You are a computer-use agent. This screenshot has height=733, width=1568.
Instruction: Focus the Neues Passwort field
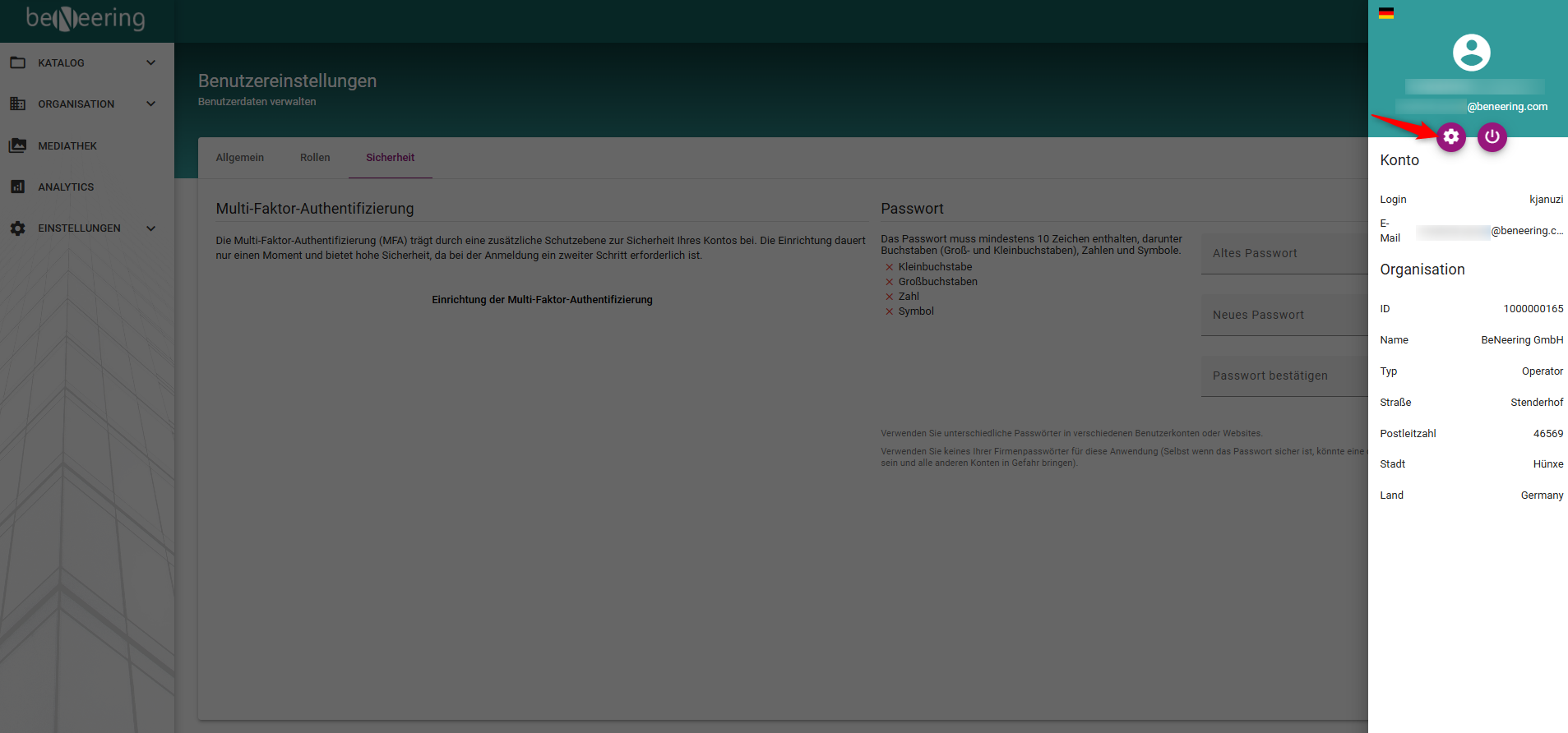1283,316
